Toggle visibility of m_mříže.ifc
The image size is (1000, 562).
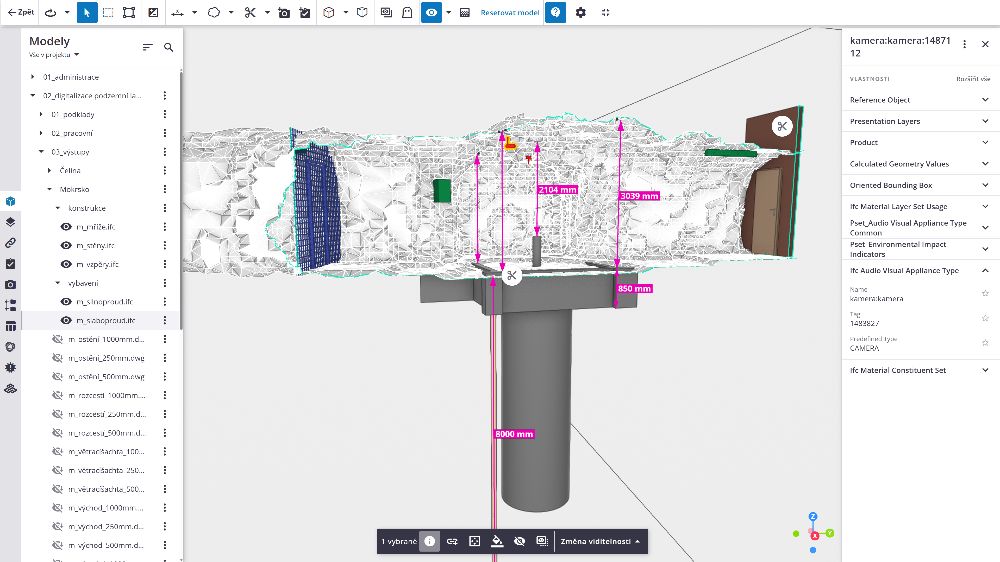(67, 227)
